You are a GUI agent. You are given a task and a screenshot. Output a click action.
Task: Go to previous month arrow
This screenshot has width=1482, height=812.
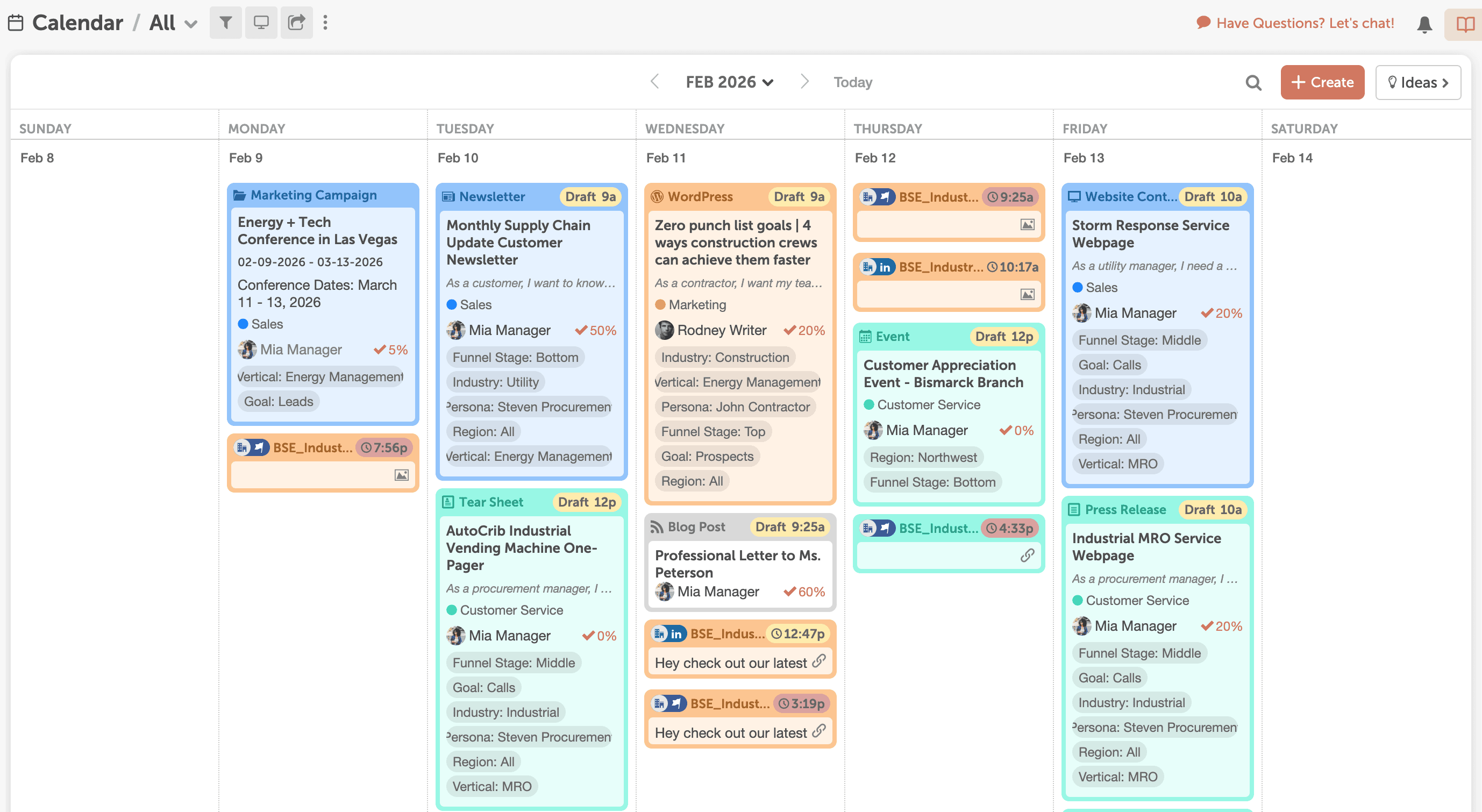click(654, 82)
